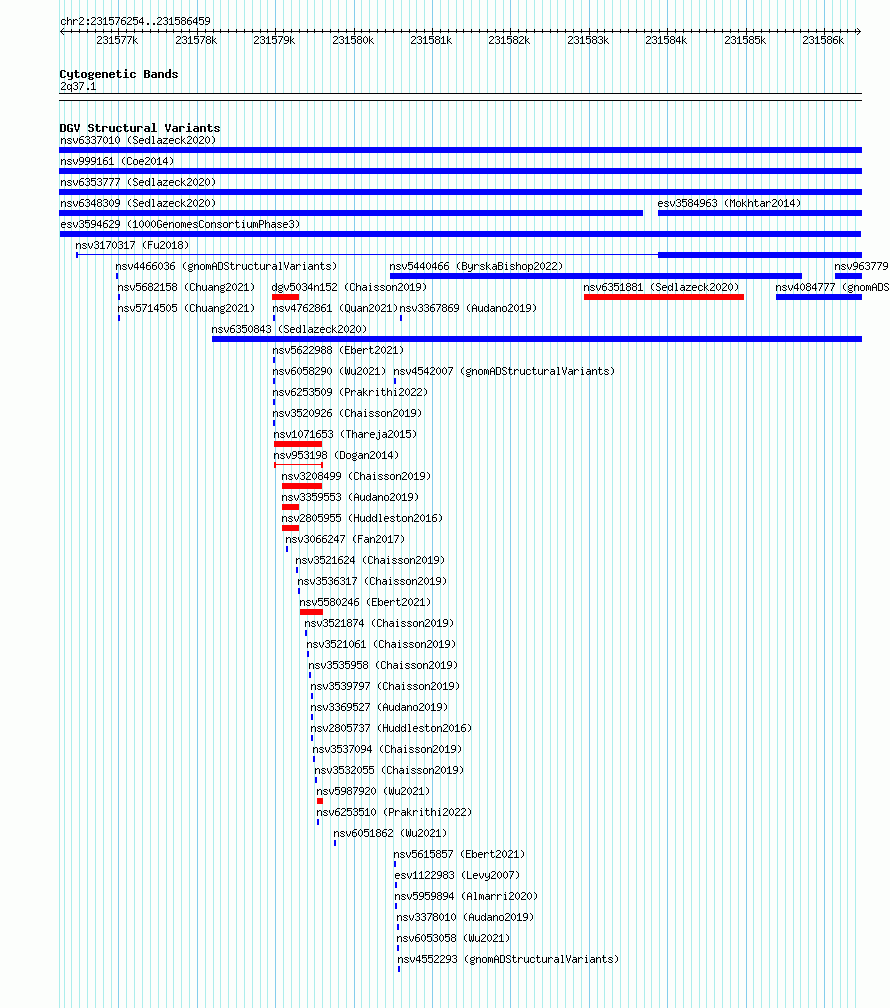Click the nsv3170317 (Fu2018) label
The height and width of the screenshot is (1008, 890).
132,246
